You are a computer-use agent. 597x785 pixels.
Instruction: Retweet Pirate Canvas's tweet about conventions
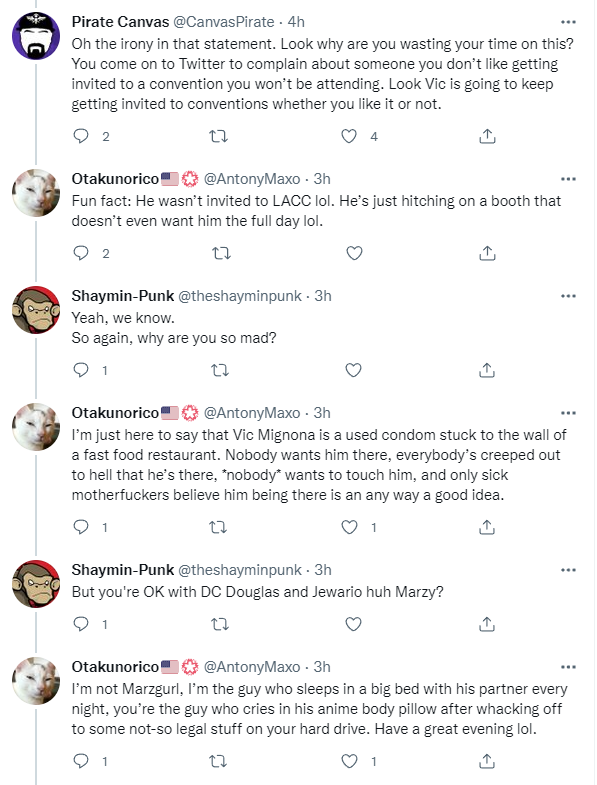(x=218, y=136)
